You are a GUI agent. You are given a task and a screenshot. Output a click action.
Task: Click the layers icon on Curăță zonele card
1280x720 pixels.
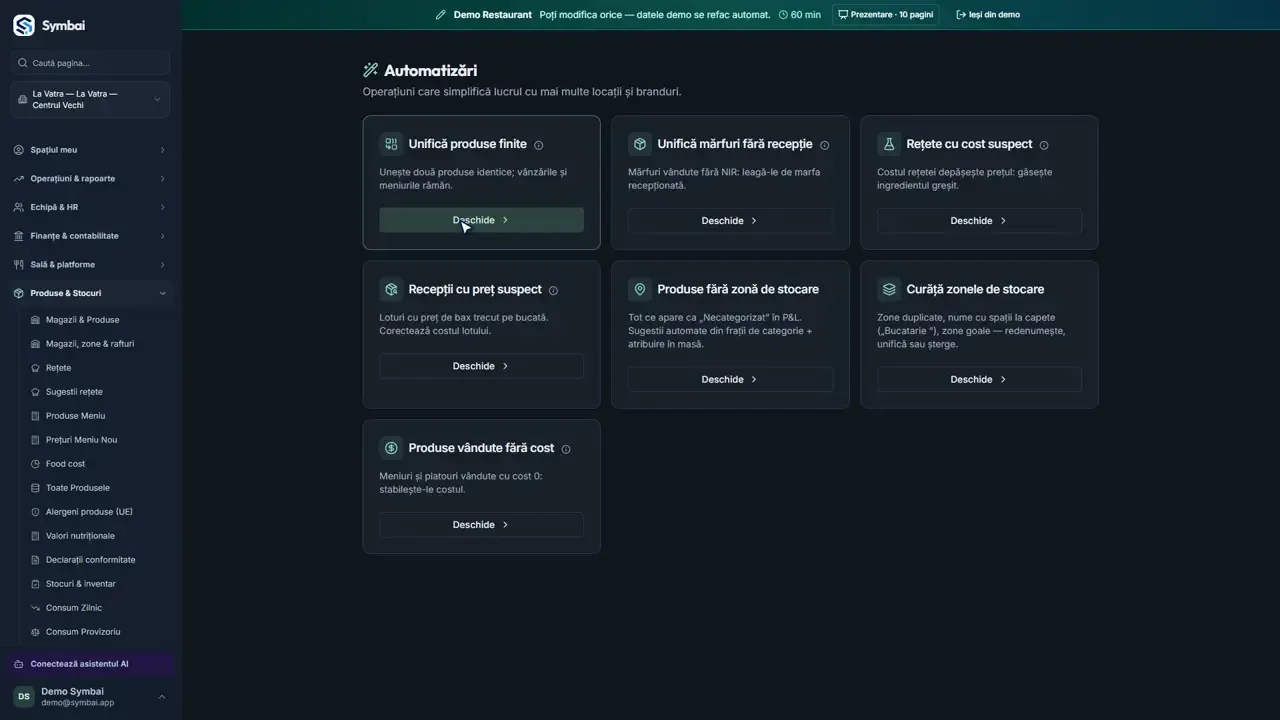[889, 290]
